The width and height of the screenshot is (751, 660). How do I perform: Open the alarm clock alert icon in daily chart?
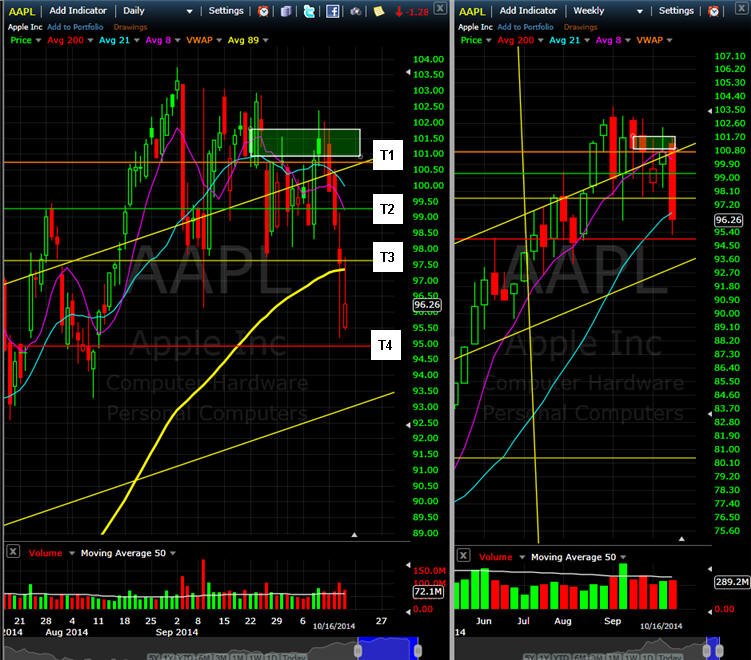pyautogui.click(x=263, y=11)
